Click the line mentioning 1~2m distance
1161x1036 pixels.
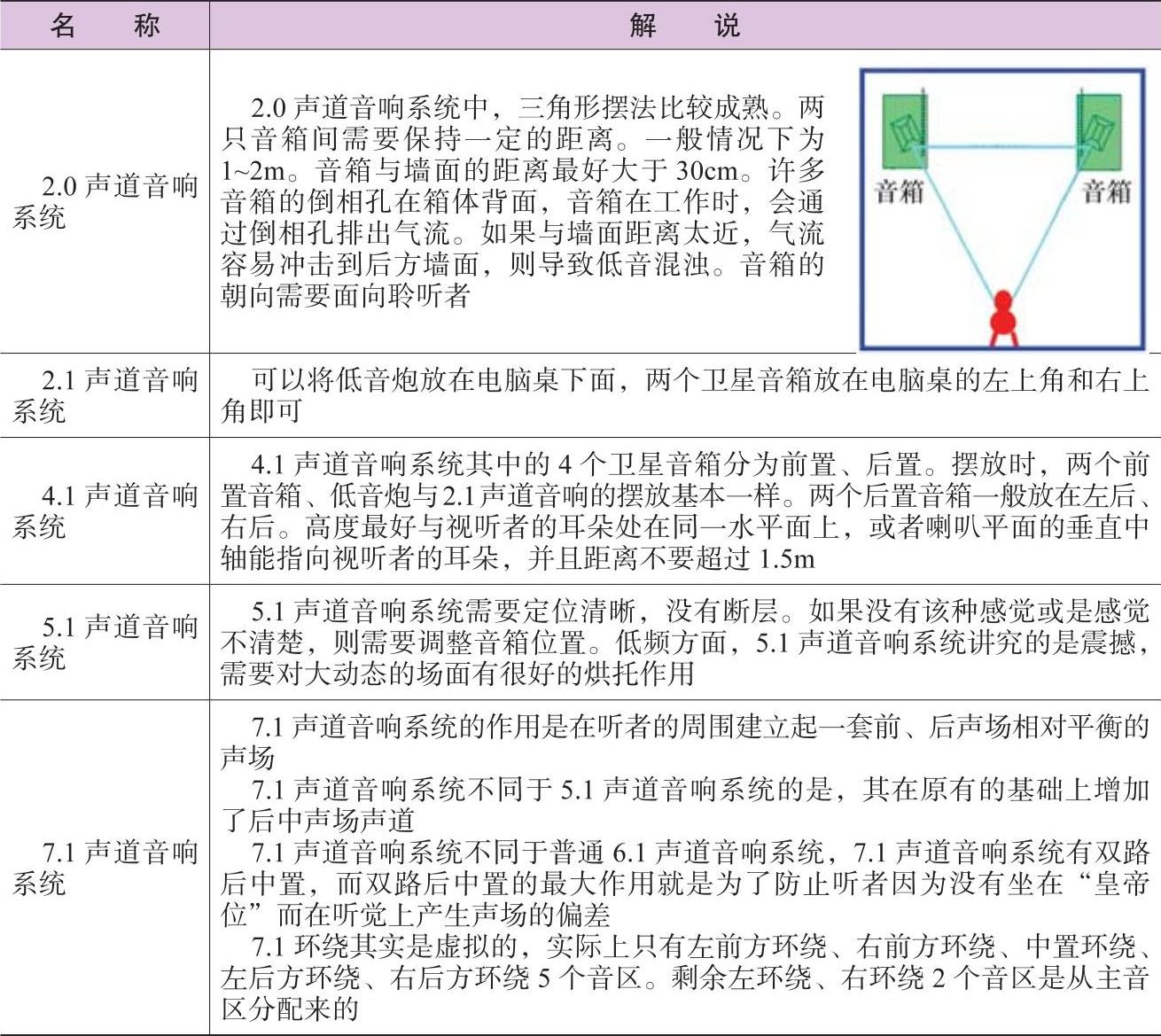[523, 170]
